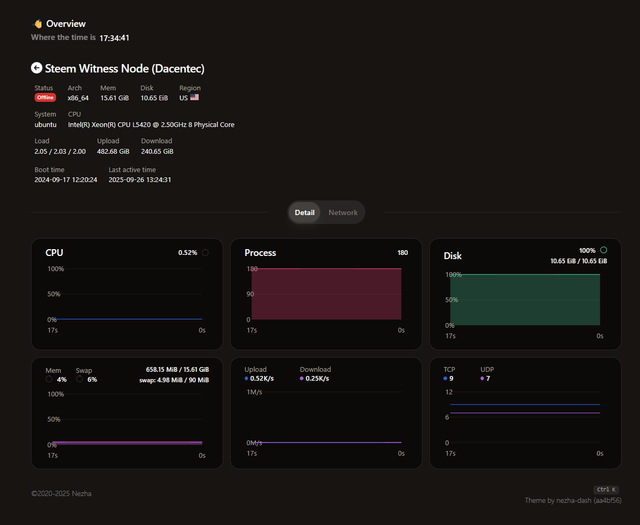This screenshot has height=525, width=640.
Task: Click the blue Upload legend dot
Action: coord(246,378)
